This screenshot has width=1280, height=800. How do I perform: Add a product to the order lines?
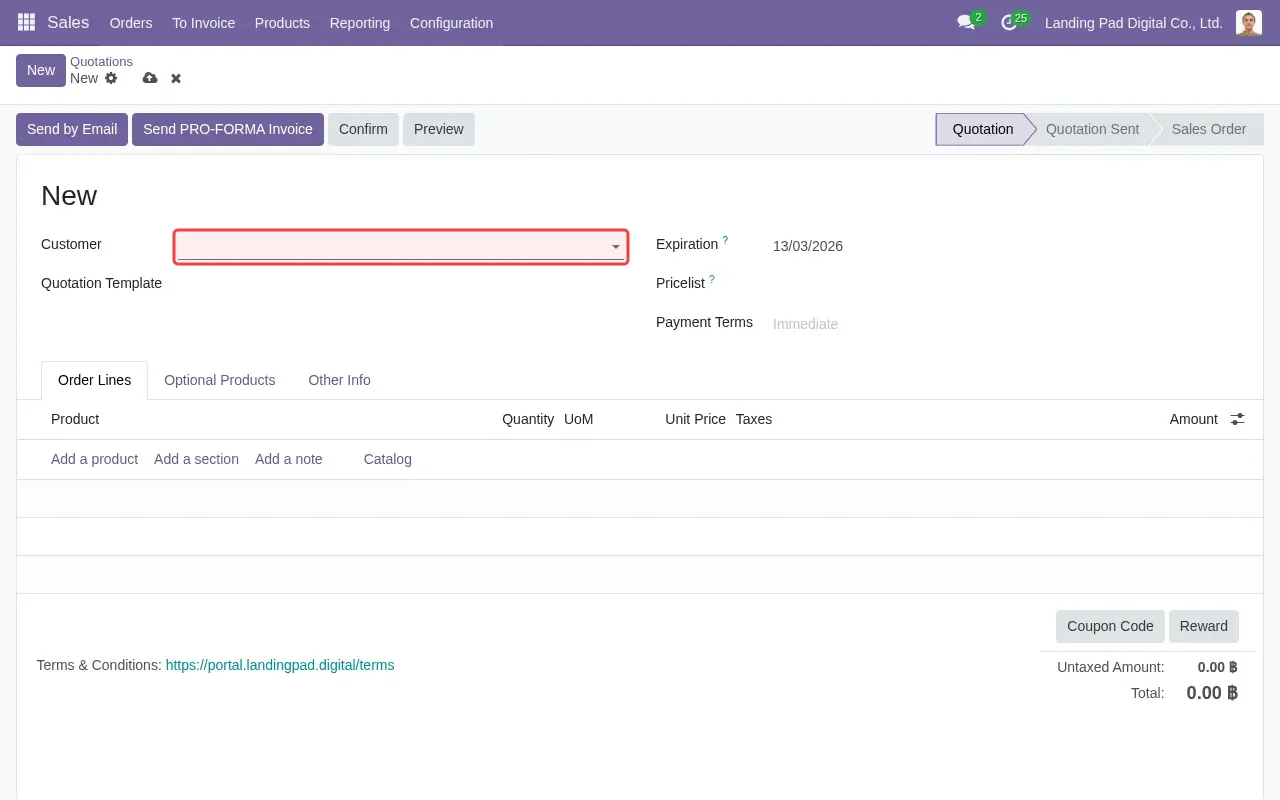coord(94,459)
